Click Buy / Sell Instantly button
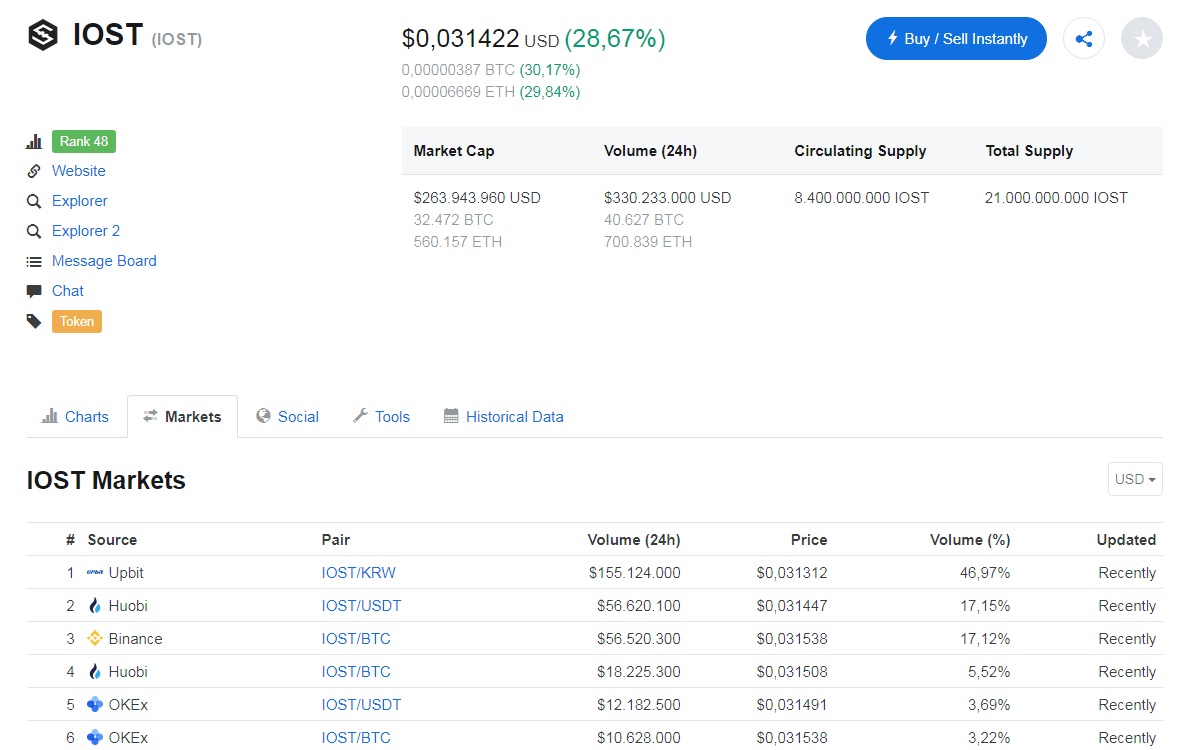 click(956, 38)
